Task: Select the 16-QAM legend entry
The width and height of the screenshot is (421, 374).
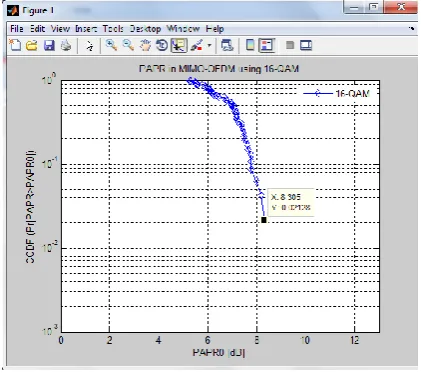Action: point(336,94)
